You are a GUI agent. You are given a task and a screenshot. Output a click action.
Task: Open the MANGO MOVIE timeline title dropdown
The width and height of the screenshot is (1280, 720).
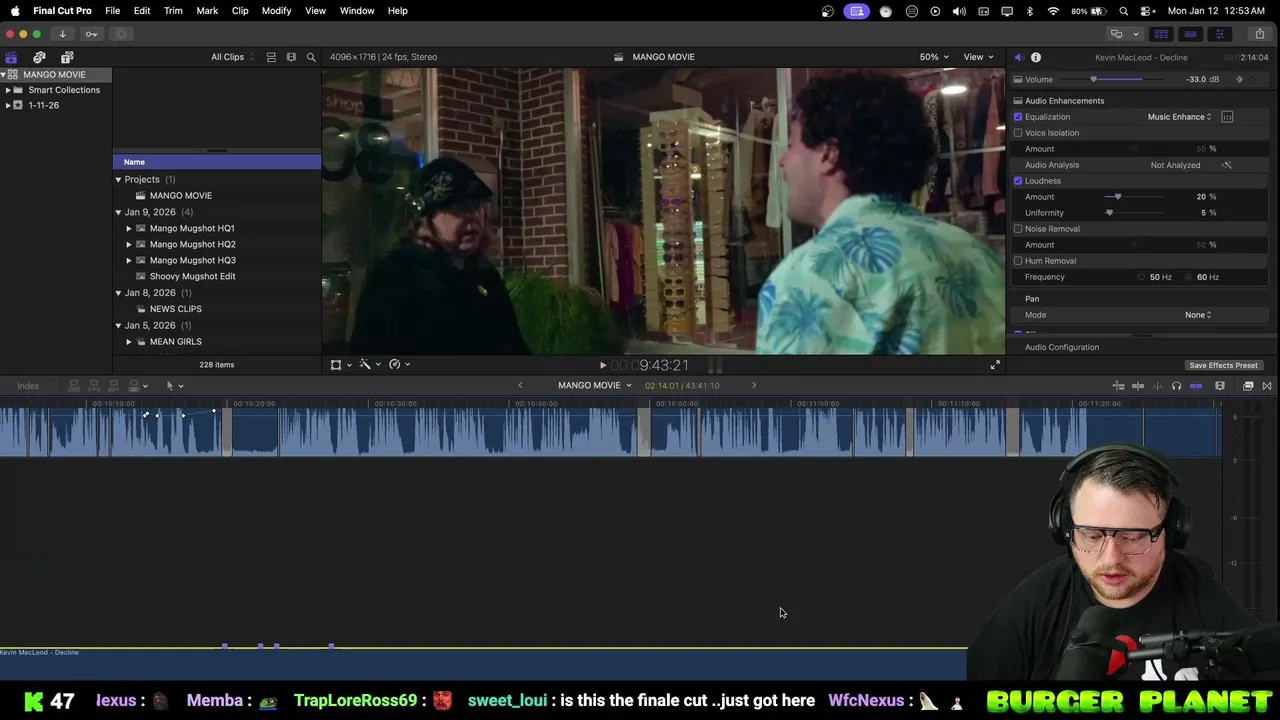tap(594, 386)
